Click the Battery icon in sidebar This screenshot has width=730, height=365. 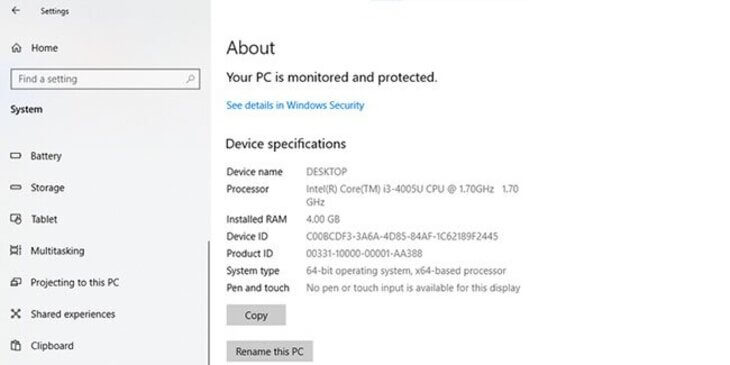16,155
